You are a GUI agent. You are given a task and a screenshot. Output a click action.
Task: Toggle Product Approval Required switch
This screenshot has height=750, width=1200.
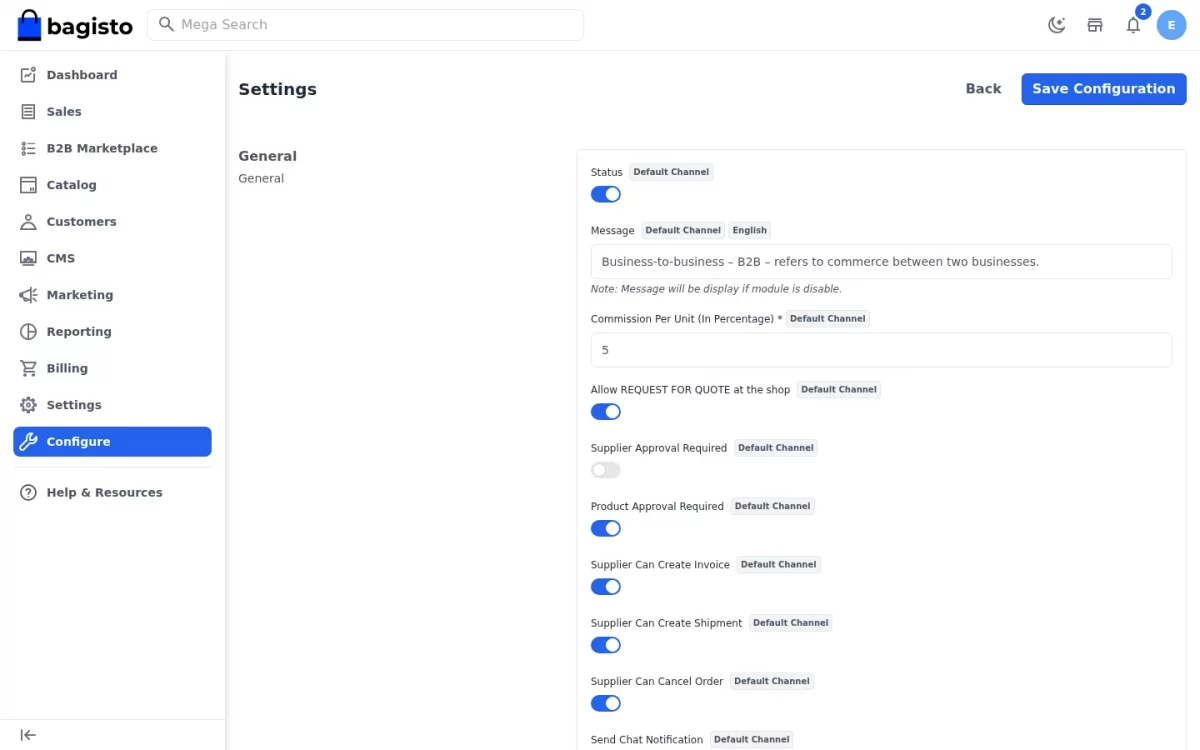coord(606,528)
